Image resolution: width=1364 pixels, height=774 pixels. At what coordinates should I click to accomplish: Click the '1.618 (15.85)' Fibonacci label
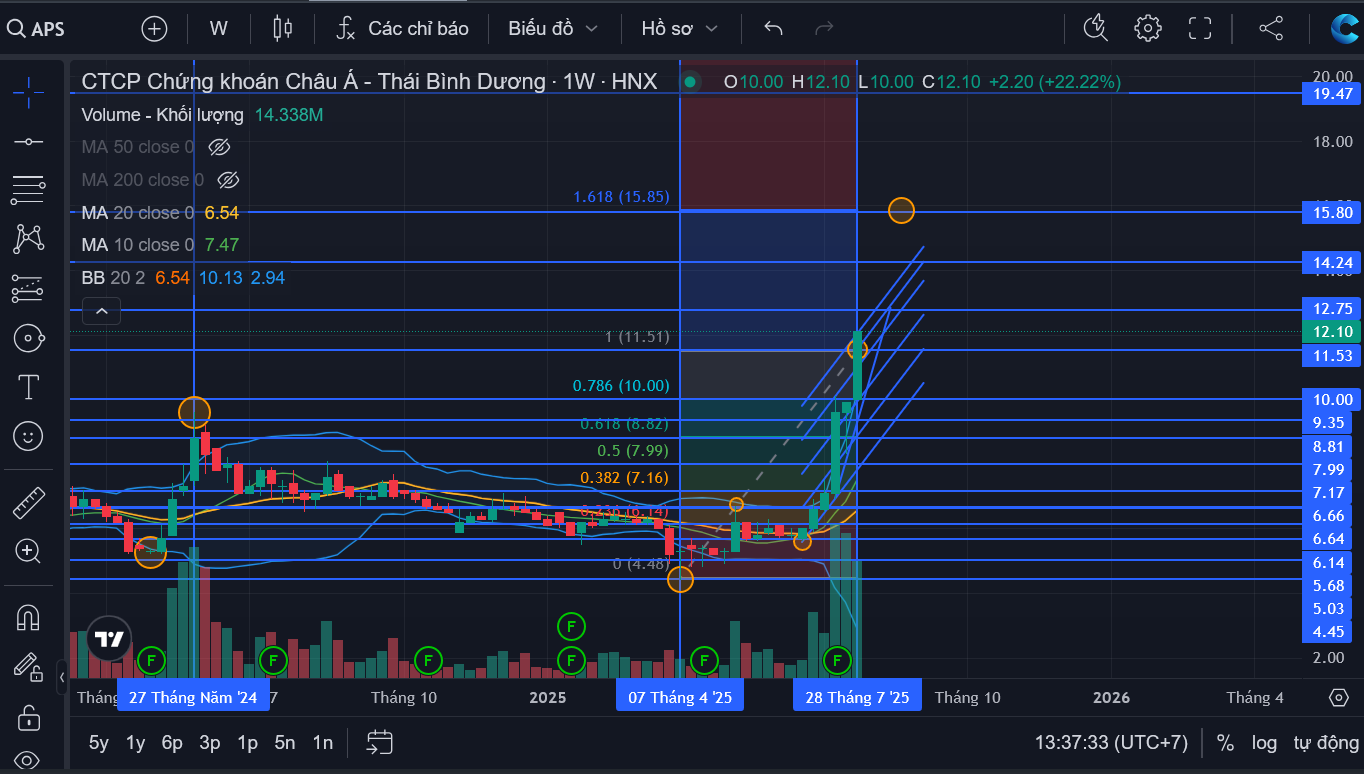click(x=621, y=197)
